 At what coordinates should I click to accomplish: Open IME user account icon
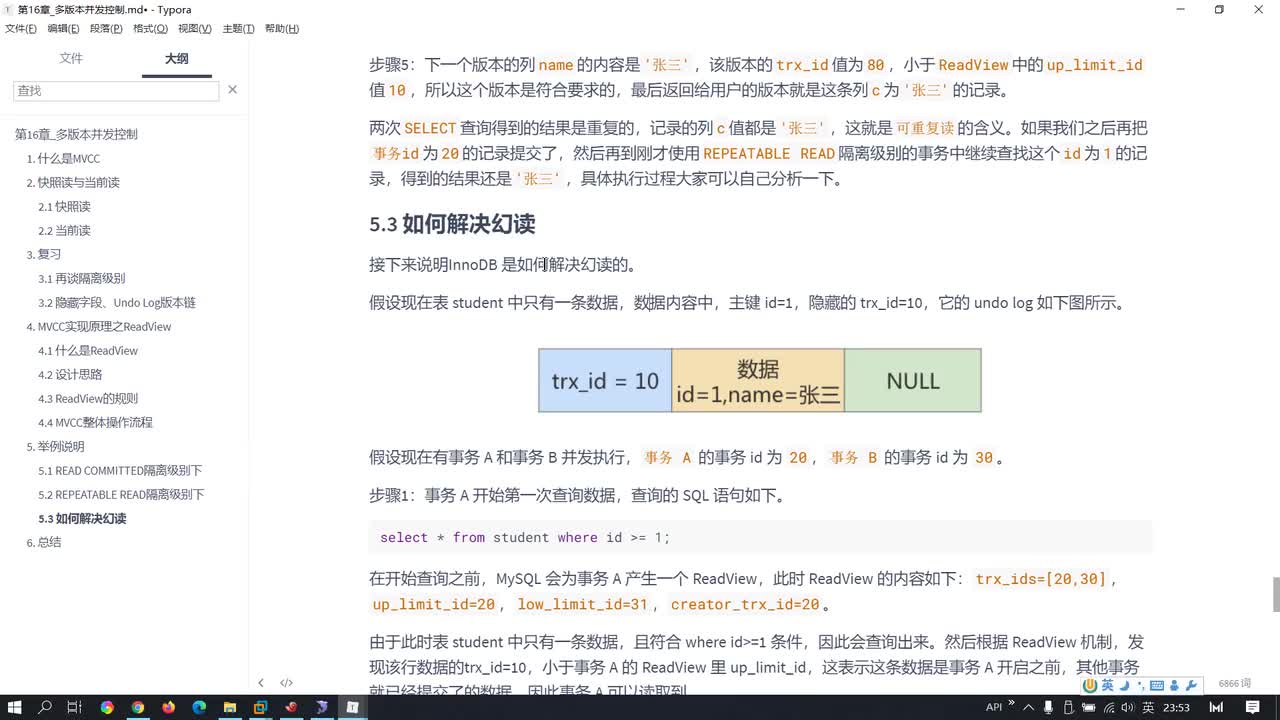click(x=1174, y=685)
